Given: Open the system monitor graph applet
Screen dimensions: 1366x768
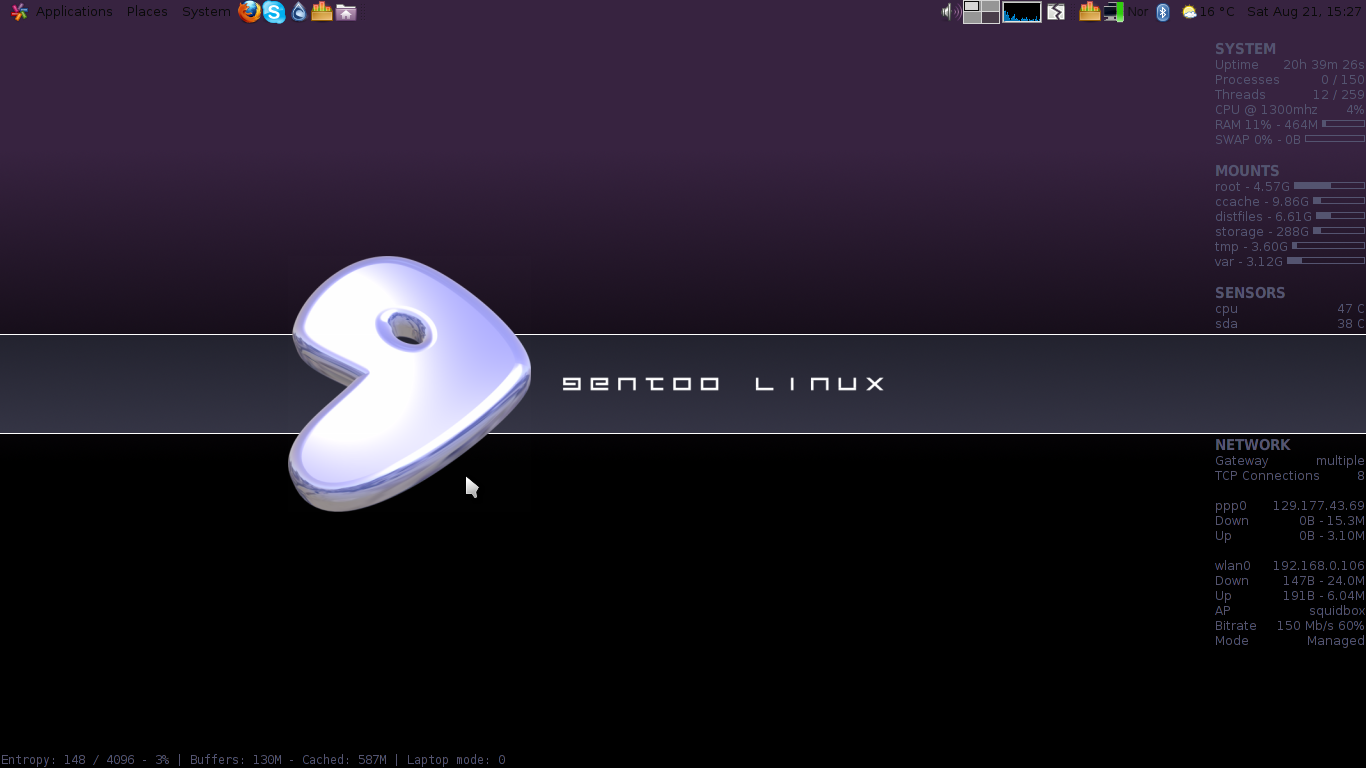Looking at the screenshot, I should [x=1022, y=12].
